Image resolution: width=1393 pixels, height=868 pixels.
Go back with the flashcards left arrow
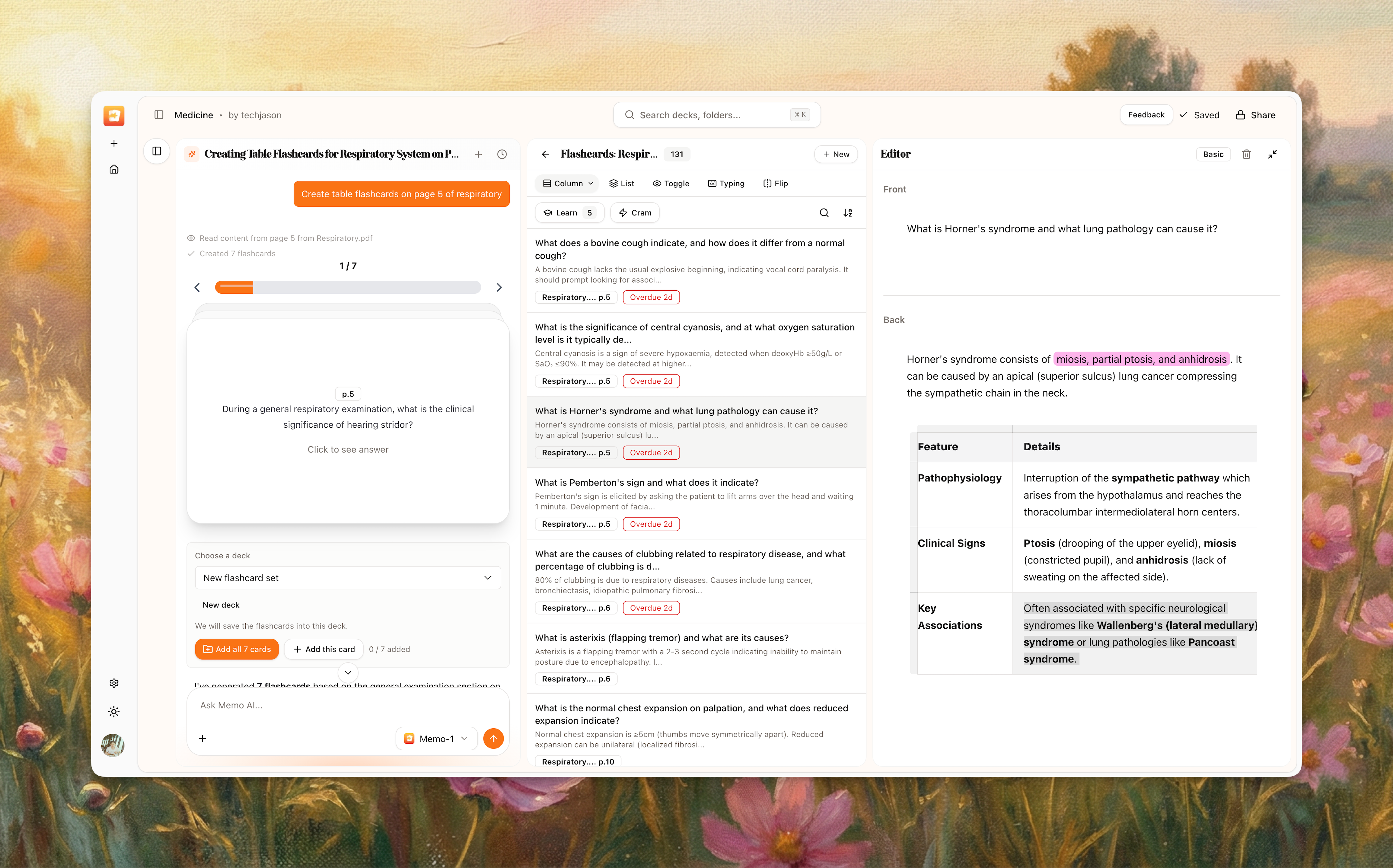(x=545, y=154)
